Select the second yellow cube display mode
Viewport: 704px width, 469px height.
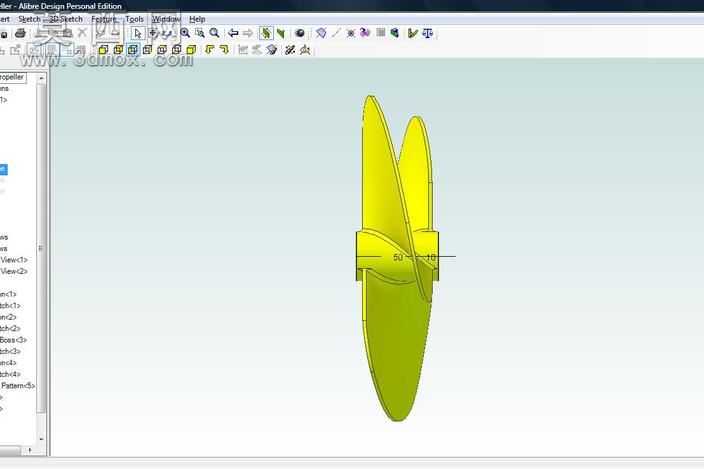118,50
